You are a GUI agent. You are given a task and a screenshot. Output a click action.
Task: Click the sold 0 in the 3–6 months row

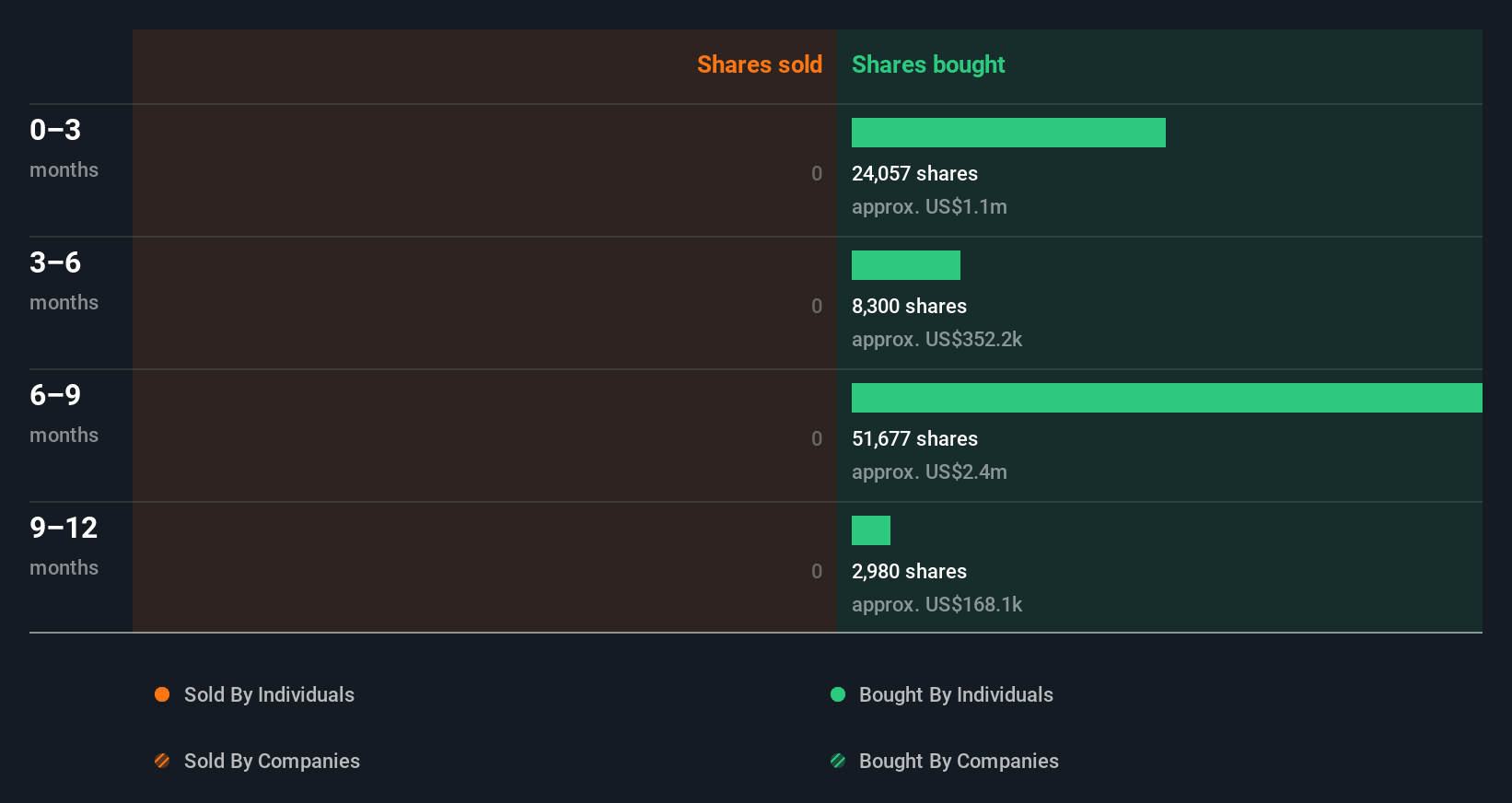pos(817,306)
